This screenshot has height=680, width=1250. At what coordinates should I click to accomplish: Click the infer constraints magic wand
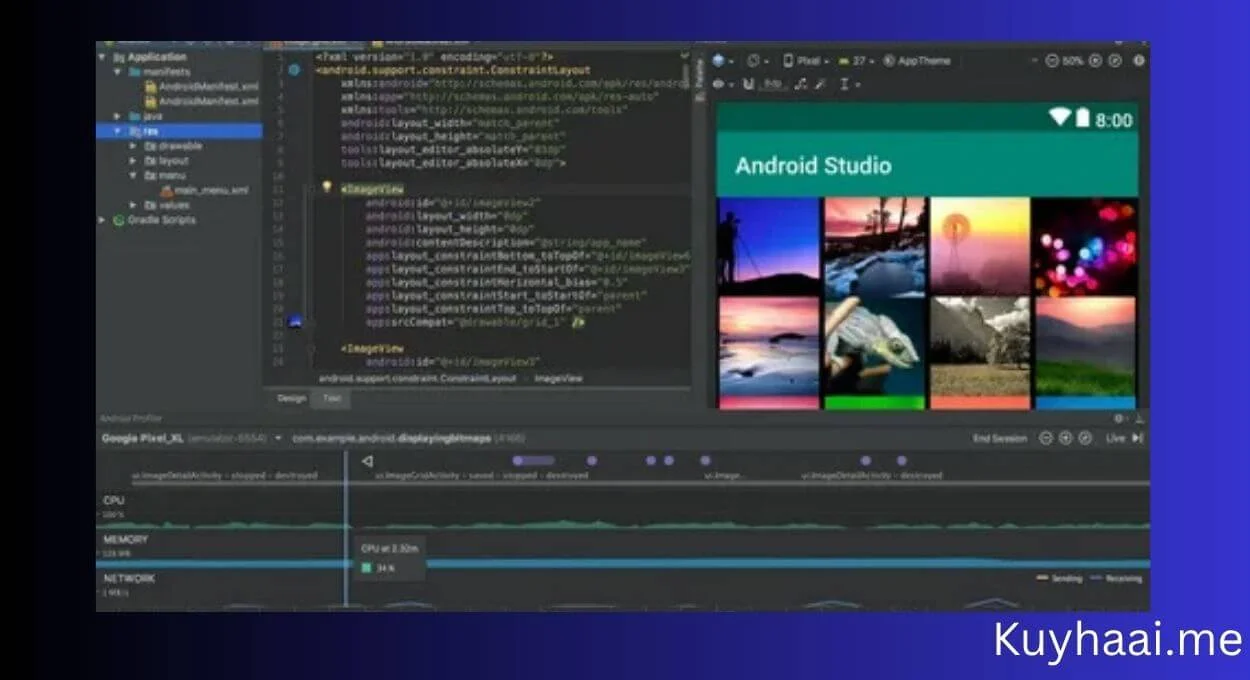(819, 85)
